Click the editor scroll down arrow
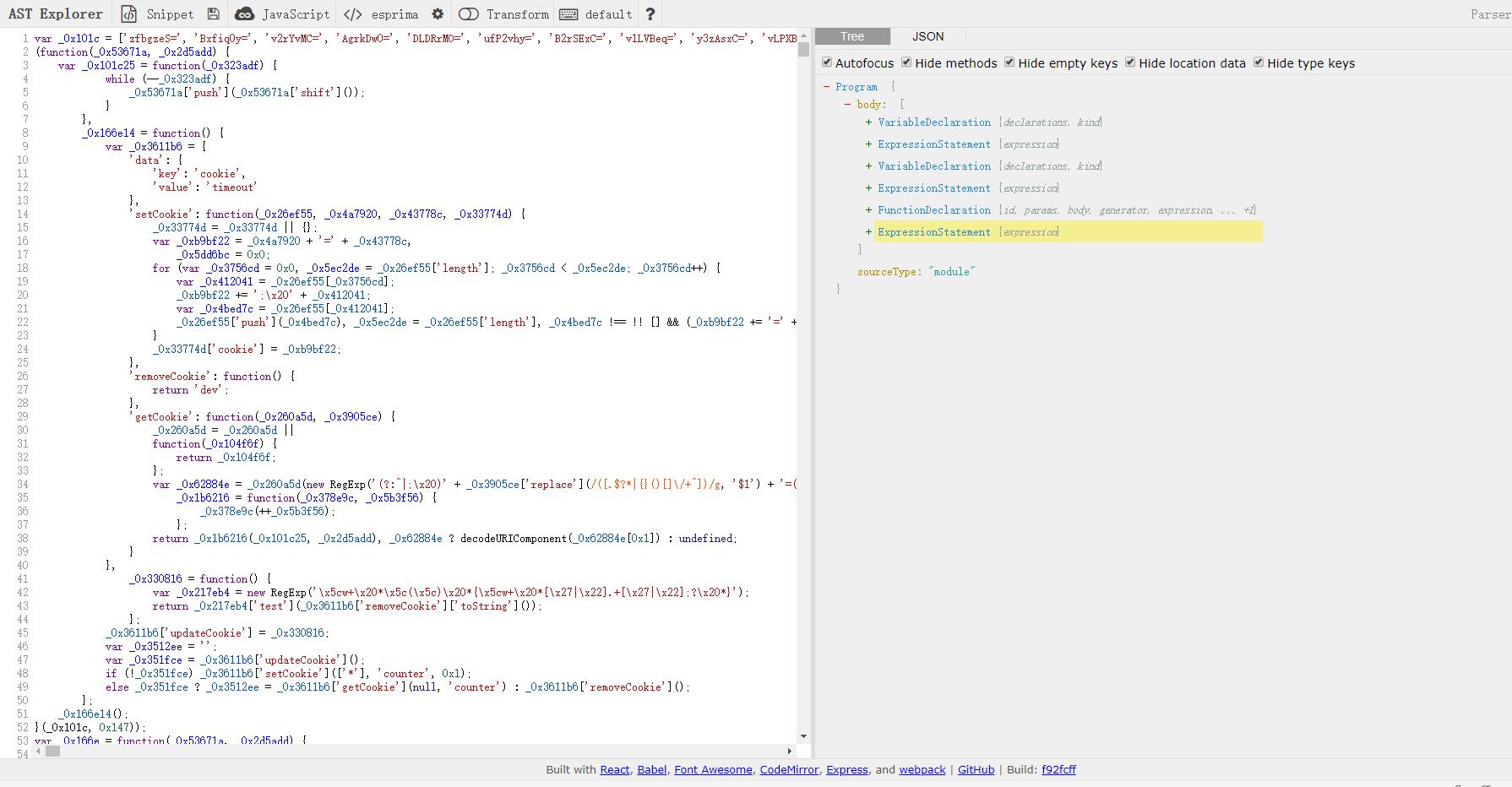The image size is (1512, 787). pos(803,736)
